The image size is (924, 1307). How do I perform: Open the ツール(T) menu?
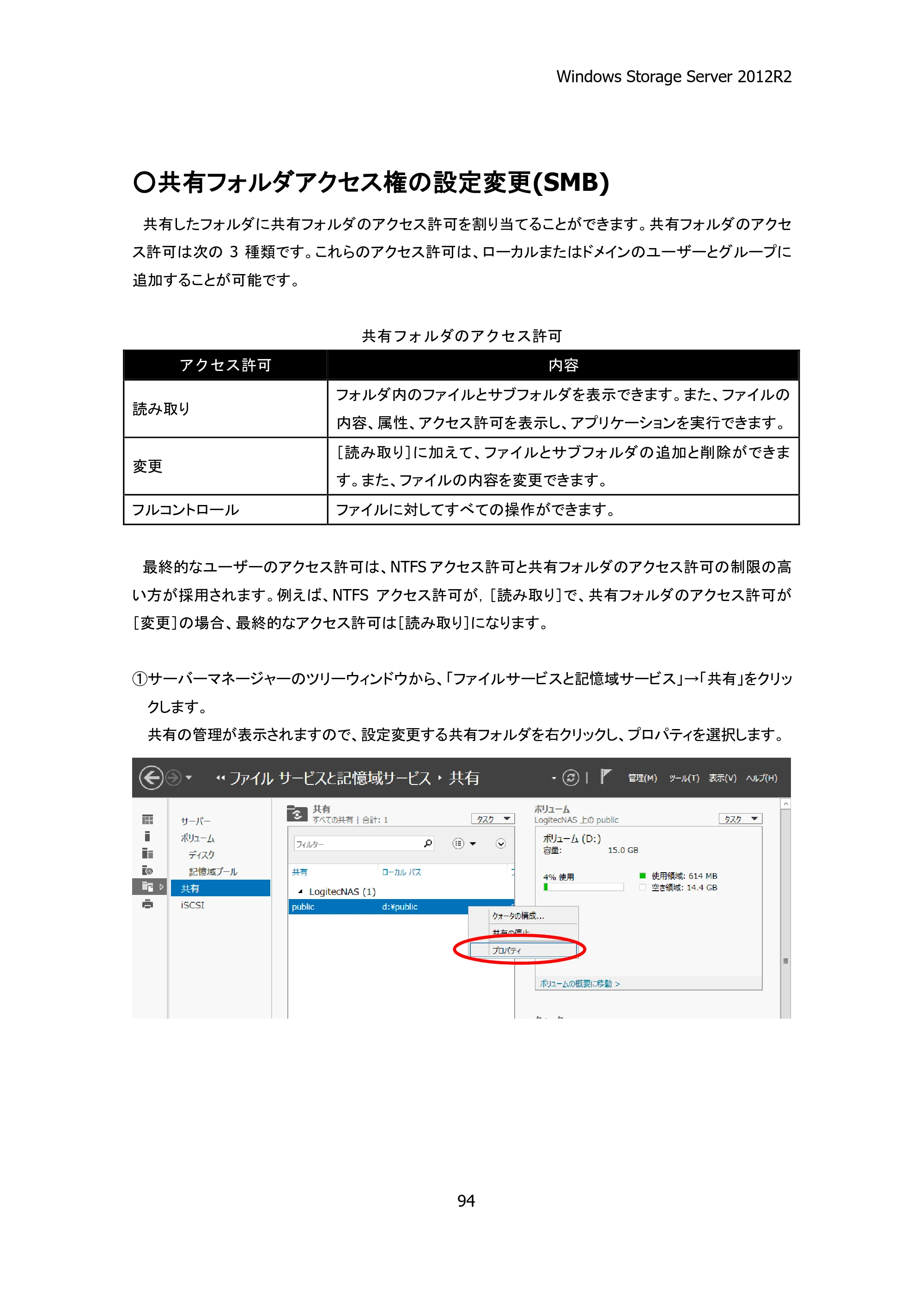684,778
